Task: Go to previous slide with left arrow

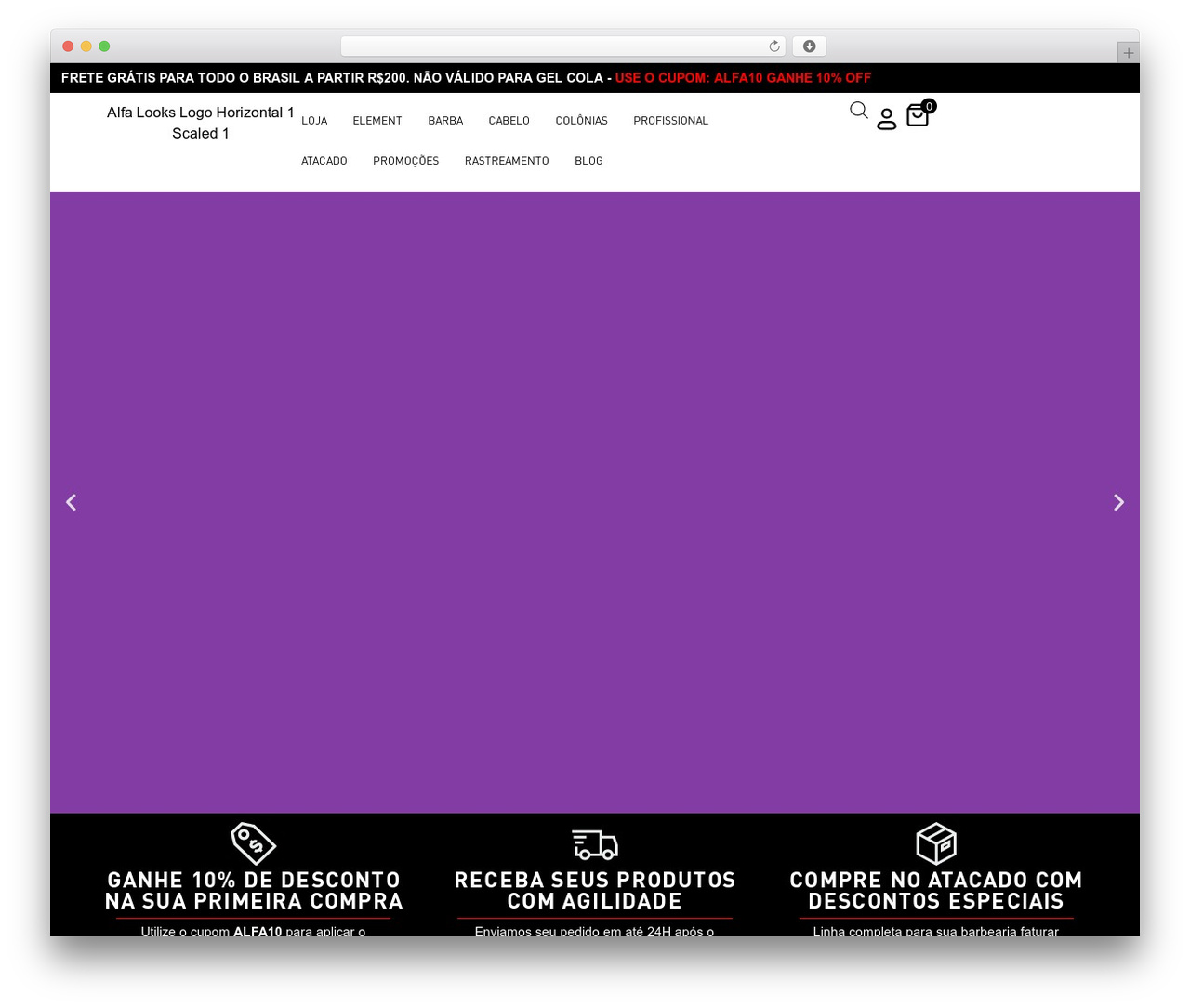Action: tap(71, 502)
